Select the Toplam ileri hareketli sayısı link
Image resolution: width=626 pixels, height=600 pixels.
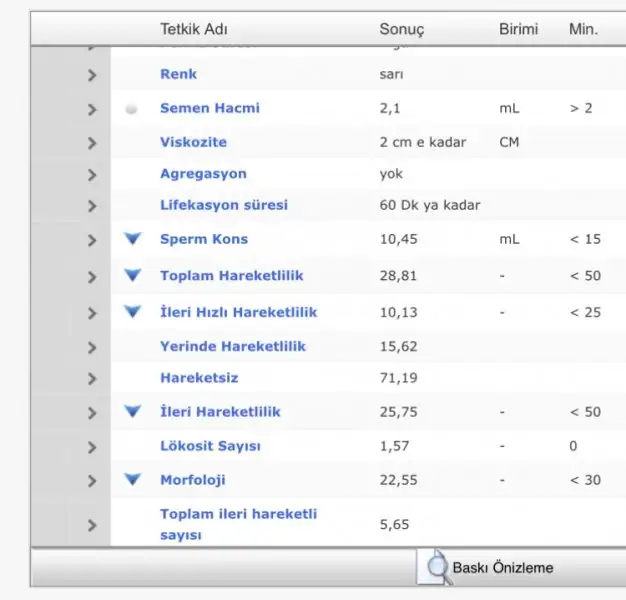[x=238, y=524]
